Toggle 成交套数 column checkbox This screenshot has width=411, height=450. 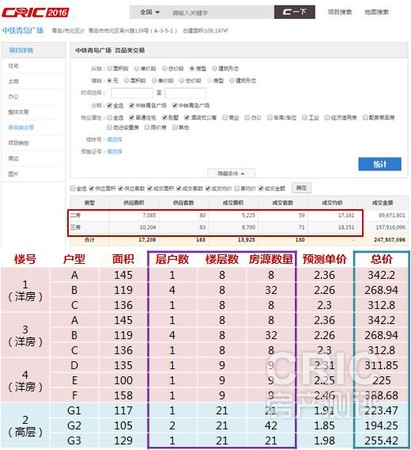tap(179, 188)
